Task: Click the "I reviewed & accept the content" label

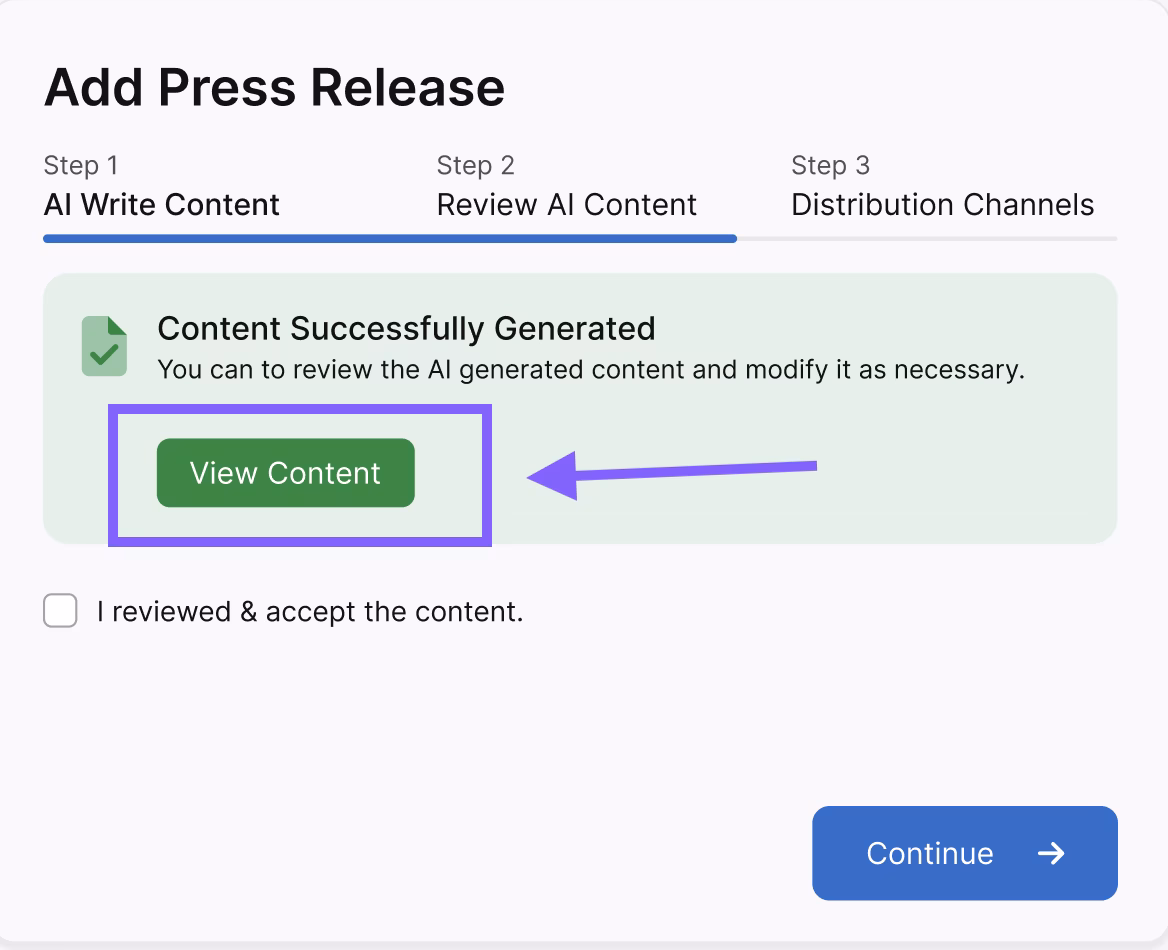Action: (x=310, y=611)
